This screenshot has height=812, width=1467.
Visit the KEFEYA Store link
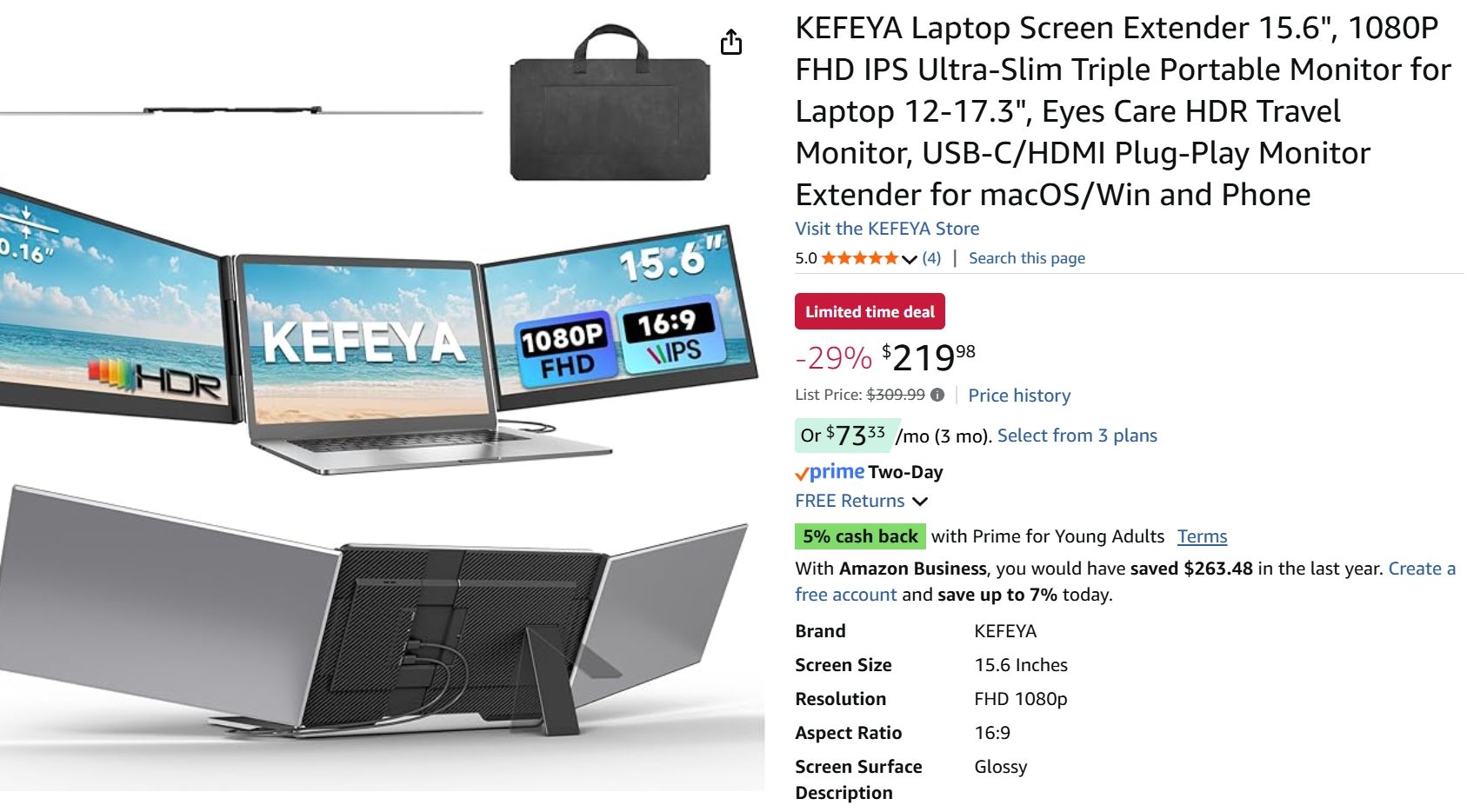tap(887, 229)
